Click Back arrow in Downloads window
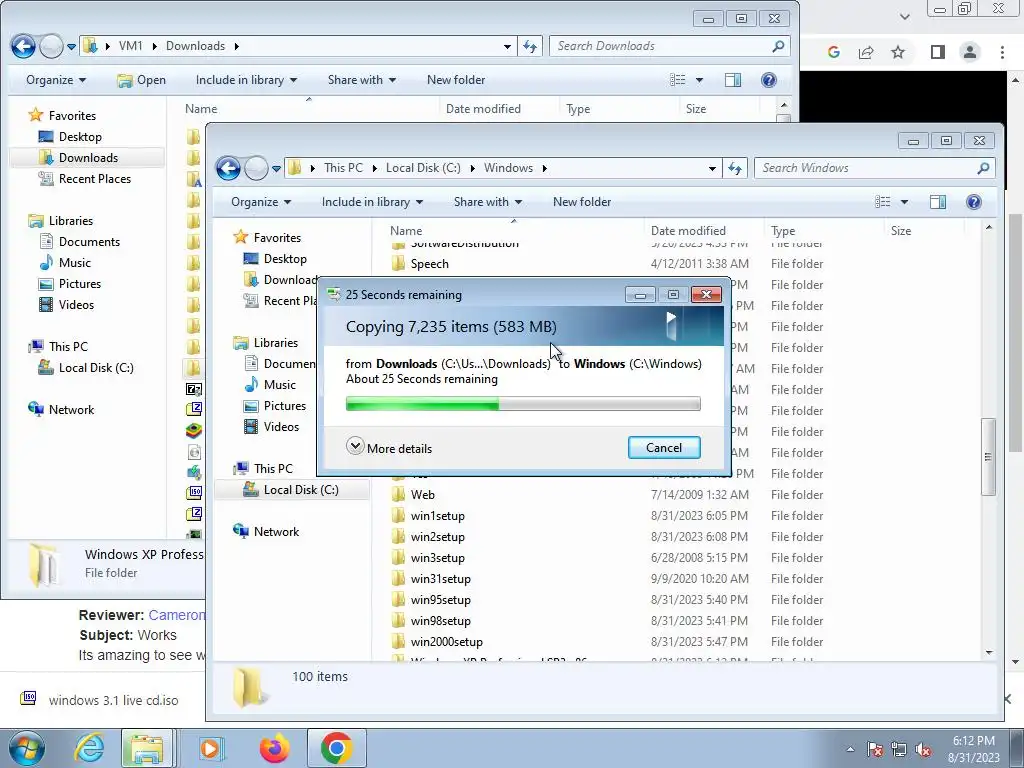 [x=24, y=46]
